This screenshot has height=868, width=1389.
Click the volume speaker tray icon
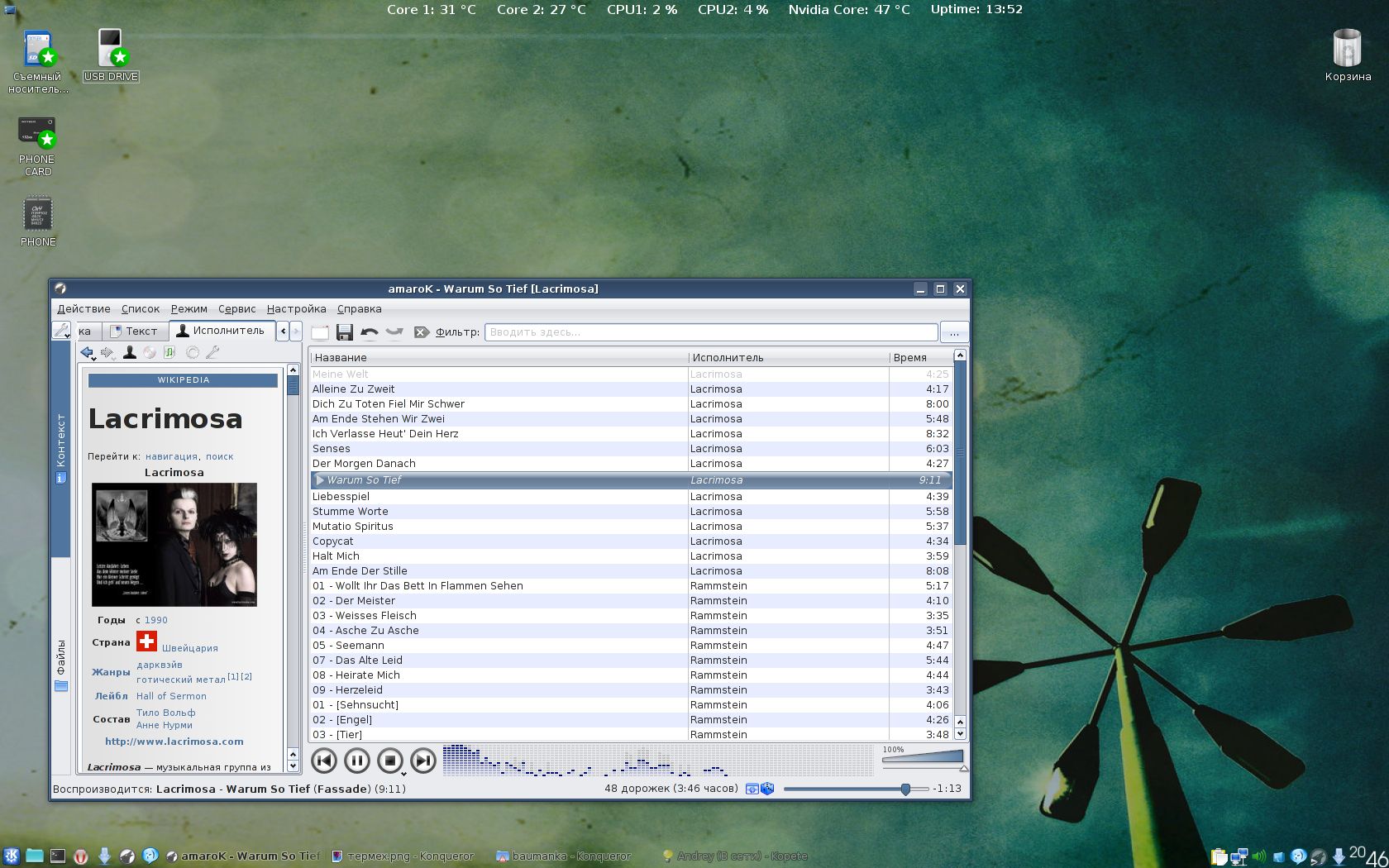tap(1259, 857)
